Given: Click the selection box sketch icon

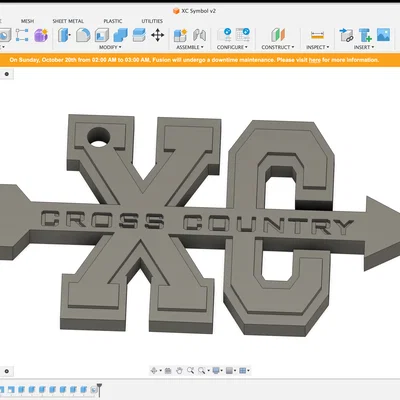Looking at the screenshot, I should pos(22,35).
